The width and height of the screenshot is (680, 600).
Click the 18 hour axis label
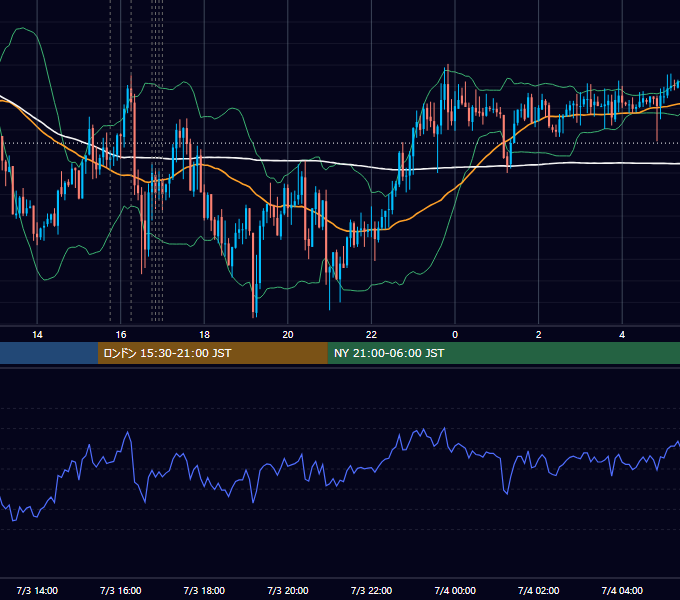point(204,335)
